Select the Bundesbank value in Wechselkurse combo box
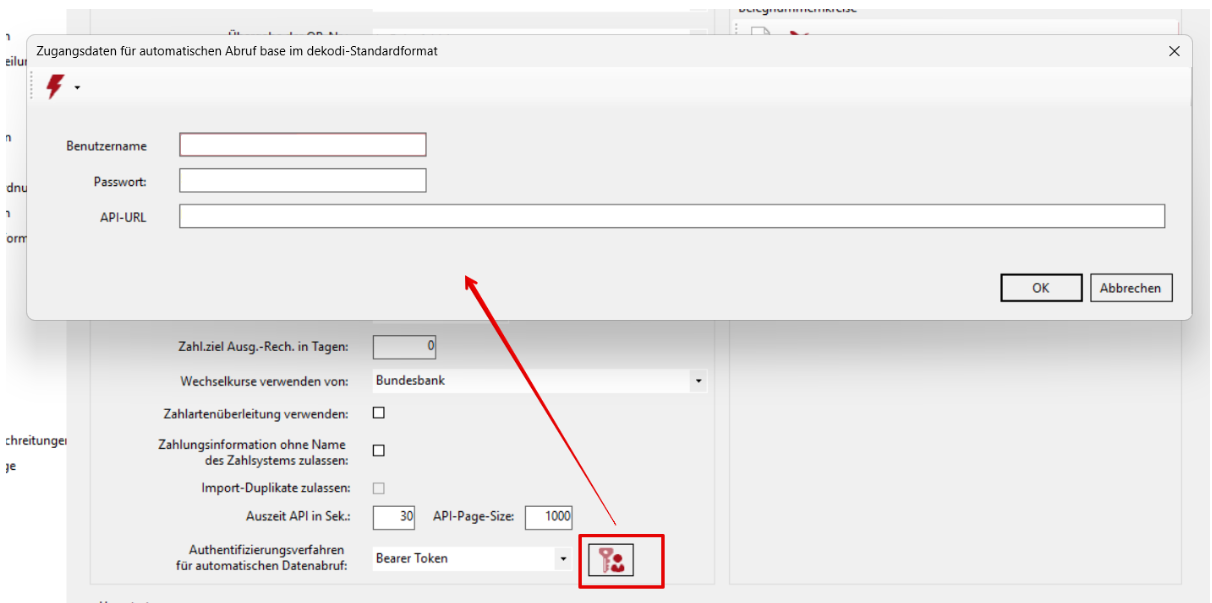This screenshot has width=1212, height=603. 530,381
